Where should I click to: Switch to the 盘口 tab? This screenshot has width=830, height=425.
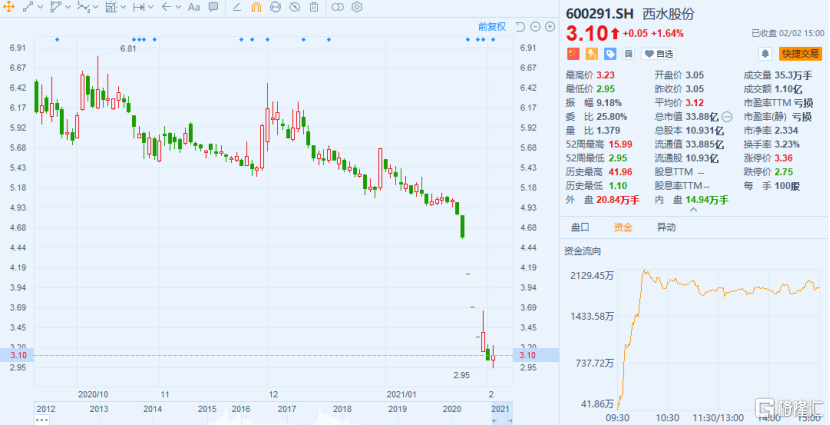[580, 227]
